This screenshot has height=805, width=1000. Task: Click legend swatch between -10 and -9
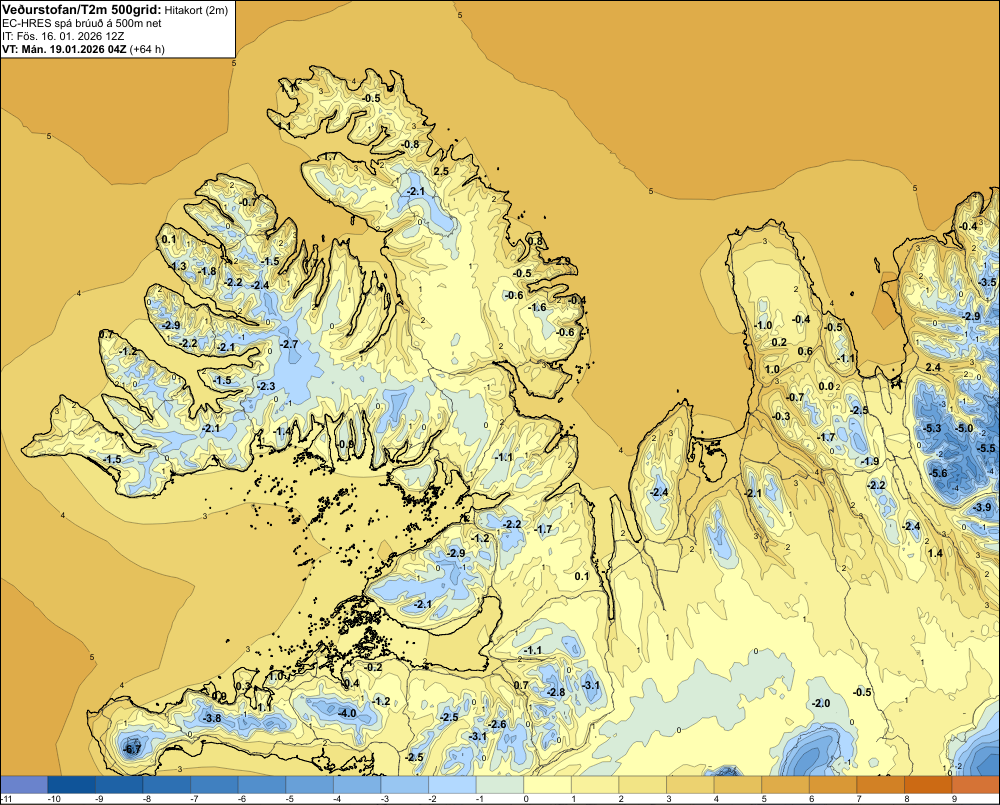click(71, 784)
